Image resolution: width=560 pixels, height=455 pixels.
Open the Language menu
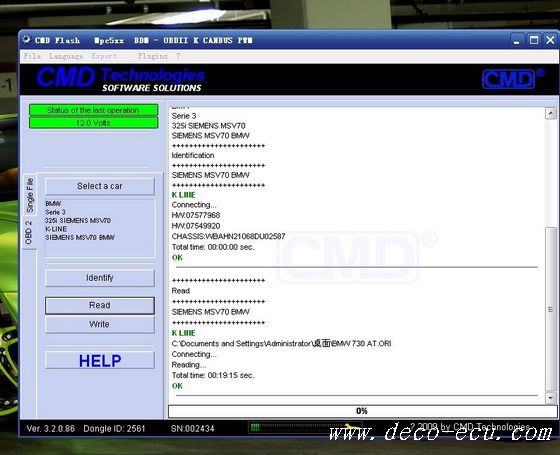(66, 56)
